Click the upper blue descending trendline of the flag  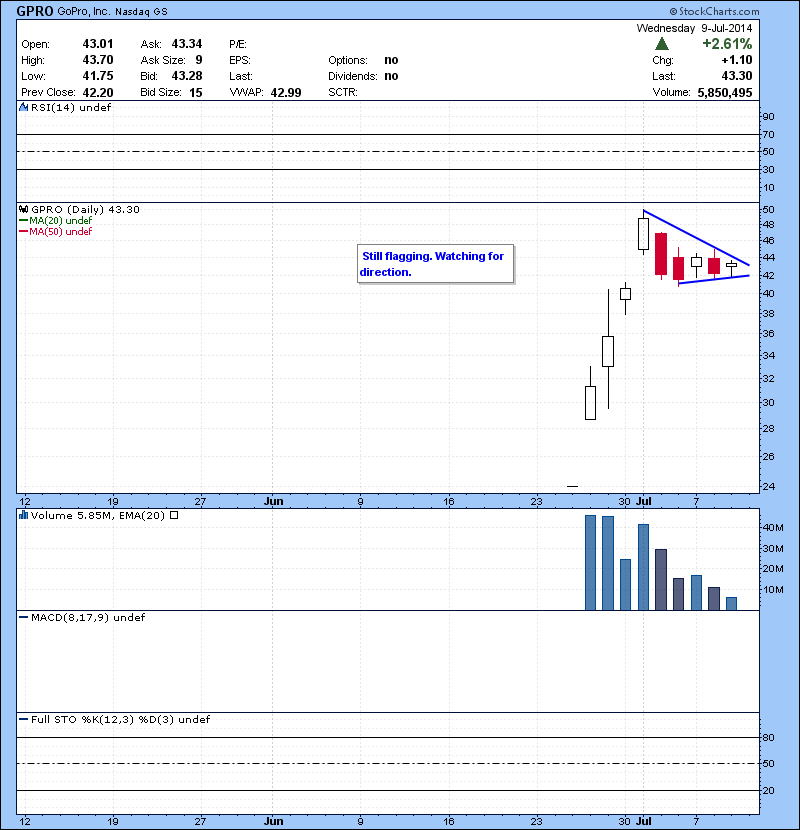pos(696,238)
